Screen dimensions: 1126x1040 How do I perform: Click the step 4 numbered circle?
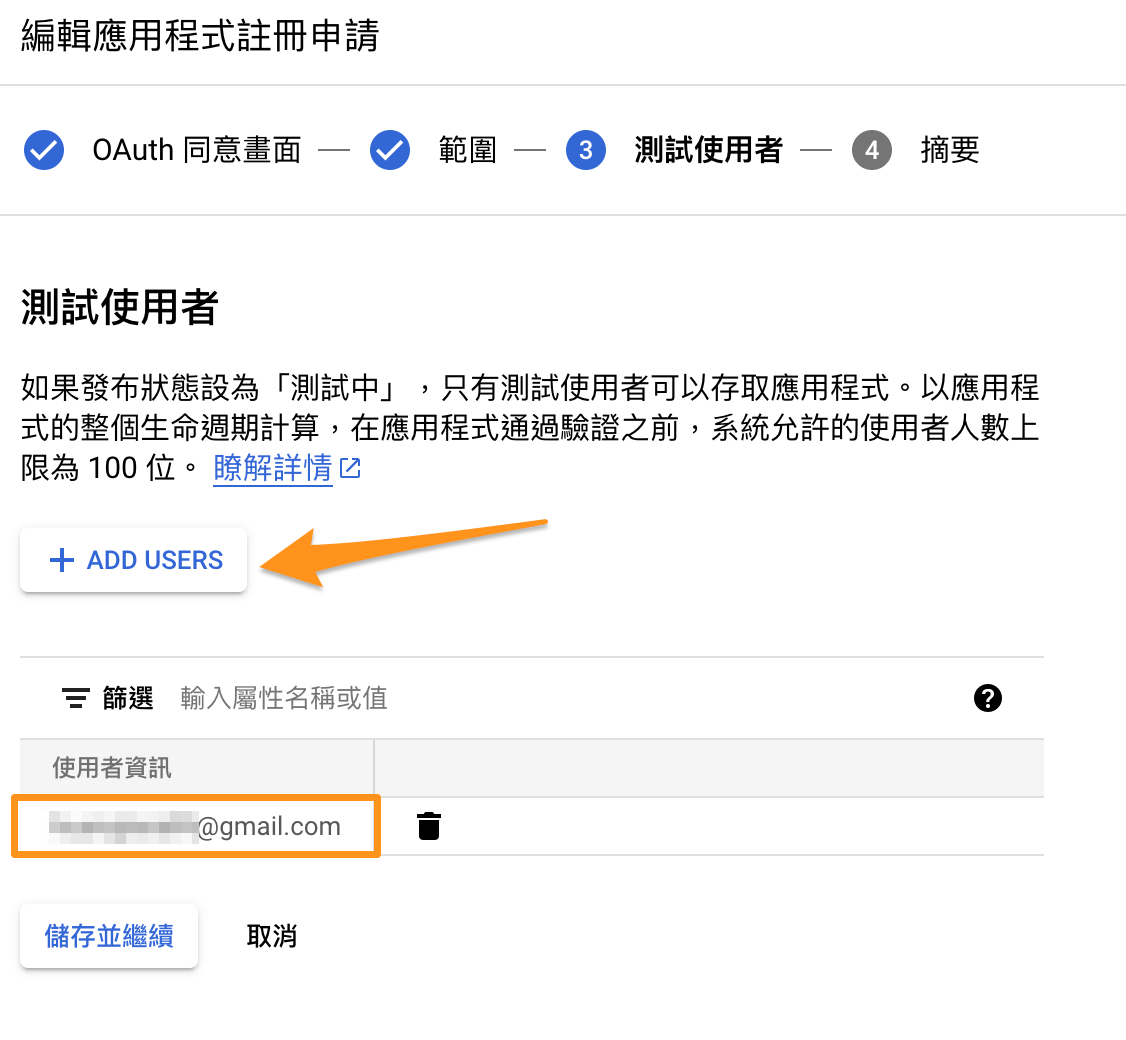click(872, 151)
